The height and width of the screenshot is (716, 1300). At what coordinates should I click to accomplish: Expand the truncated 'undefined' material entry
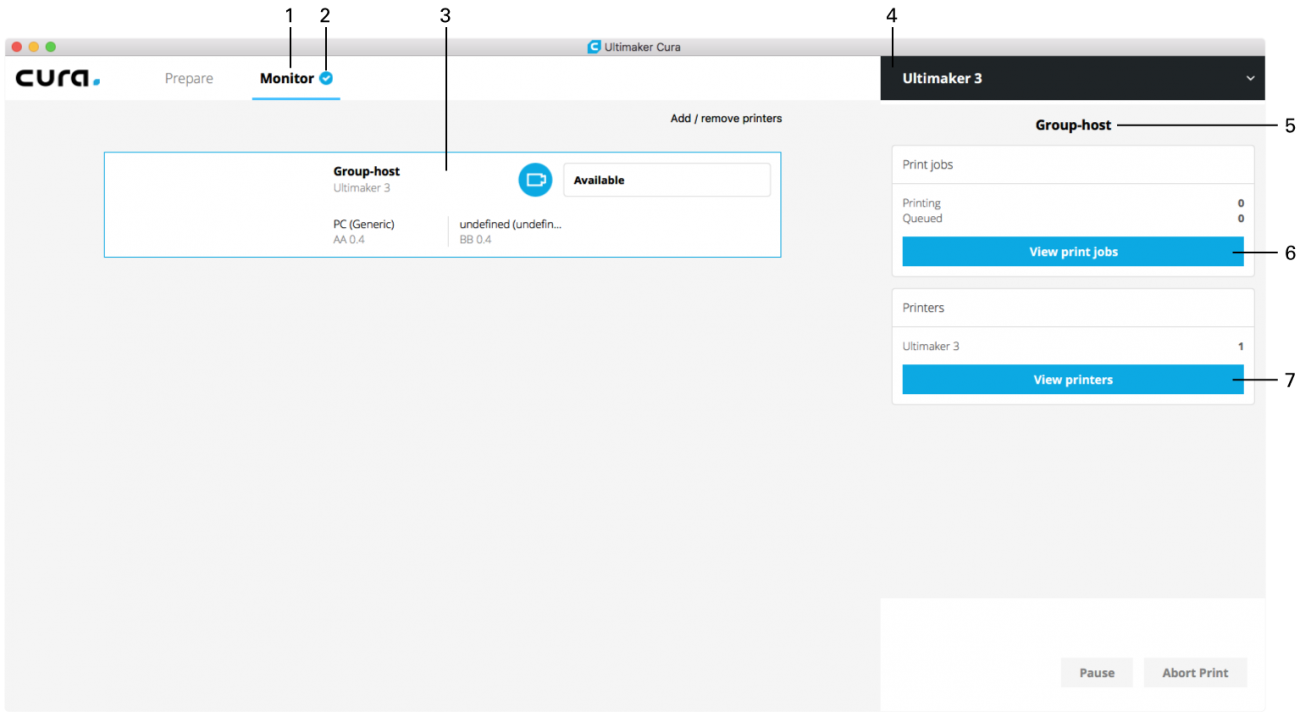pyautogui.click(x=511, y=223)
